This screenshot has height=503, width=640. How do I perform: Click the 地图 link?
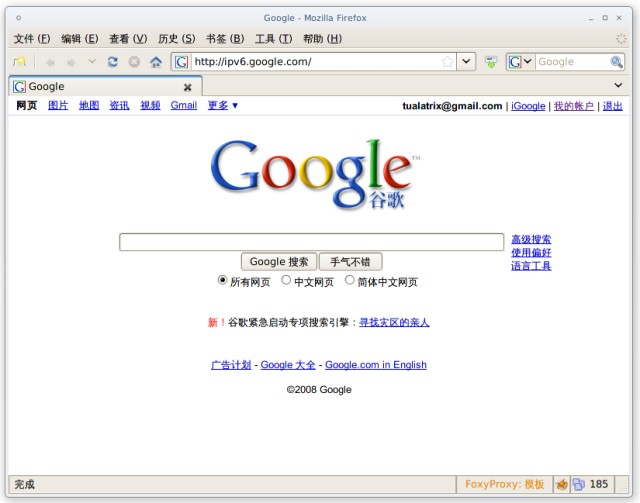click(x=89, y=105)
